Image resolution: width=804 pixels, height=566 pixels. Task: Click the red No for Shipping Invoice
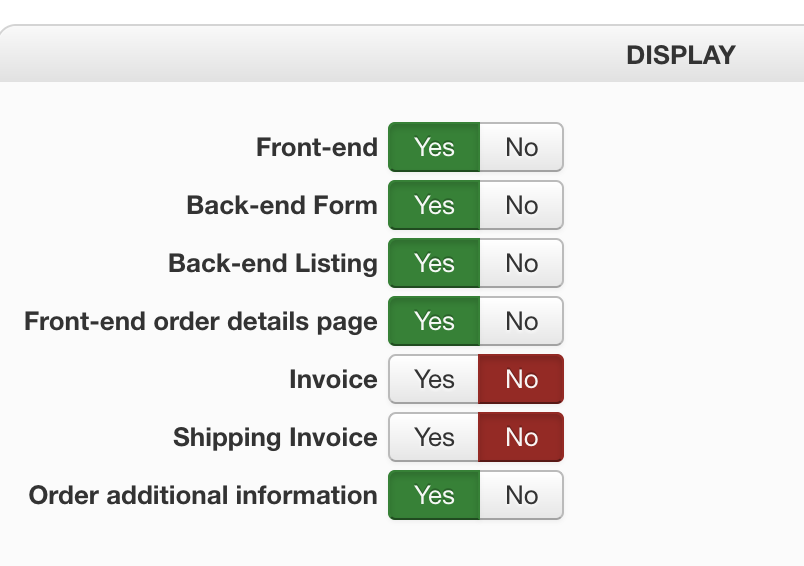click(521, 437)
